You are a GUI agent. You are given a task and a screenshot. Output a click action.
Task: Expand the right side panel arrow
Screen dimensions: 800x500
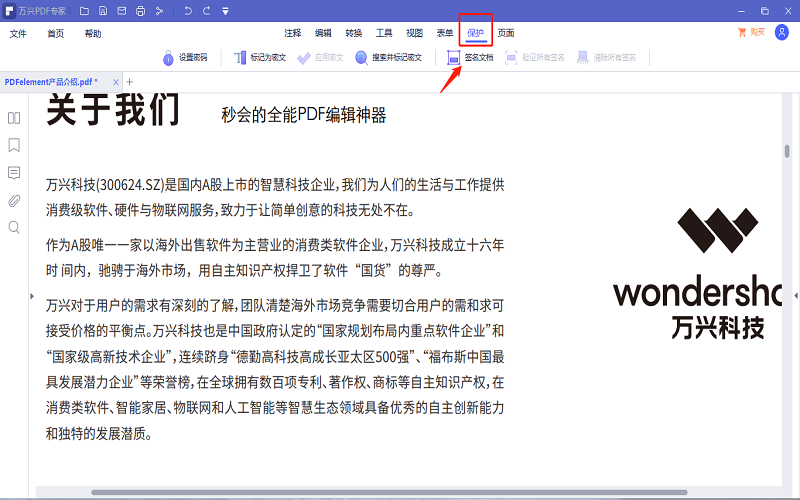795,295
